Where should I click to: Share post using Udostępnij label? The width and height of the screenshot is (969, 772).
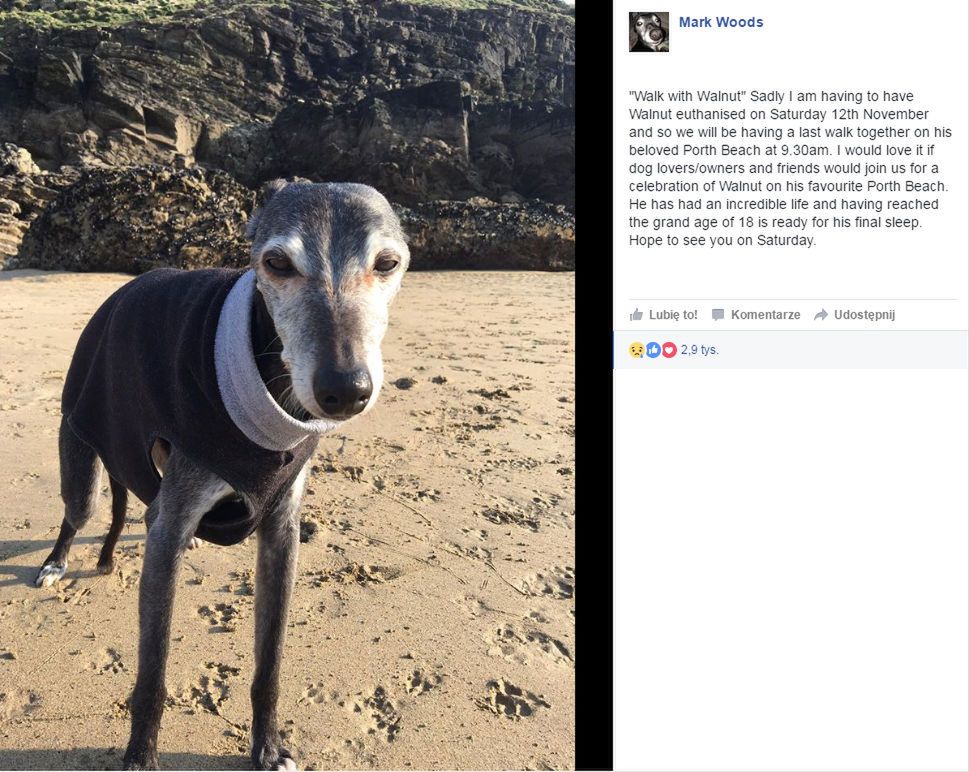[x=864, y=315]
